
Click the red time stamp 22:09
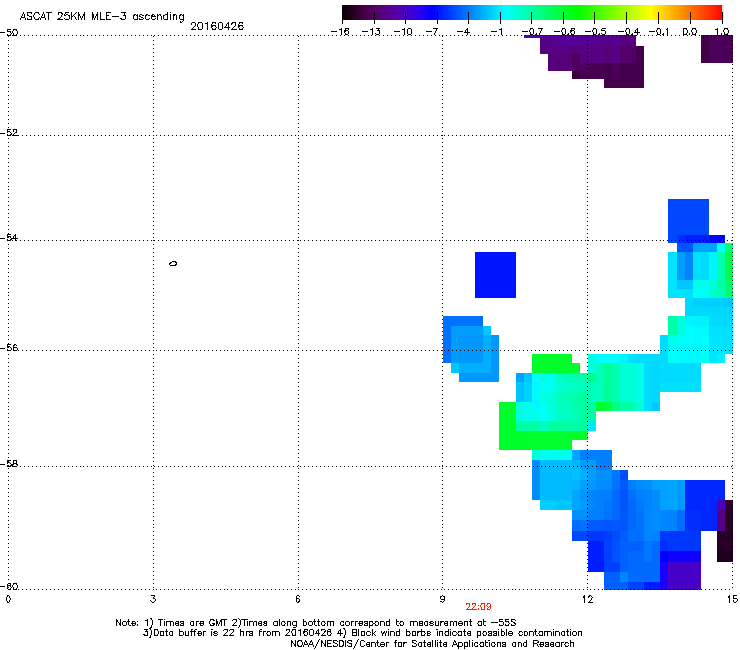tap(478, 607)
